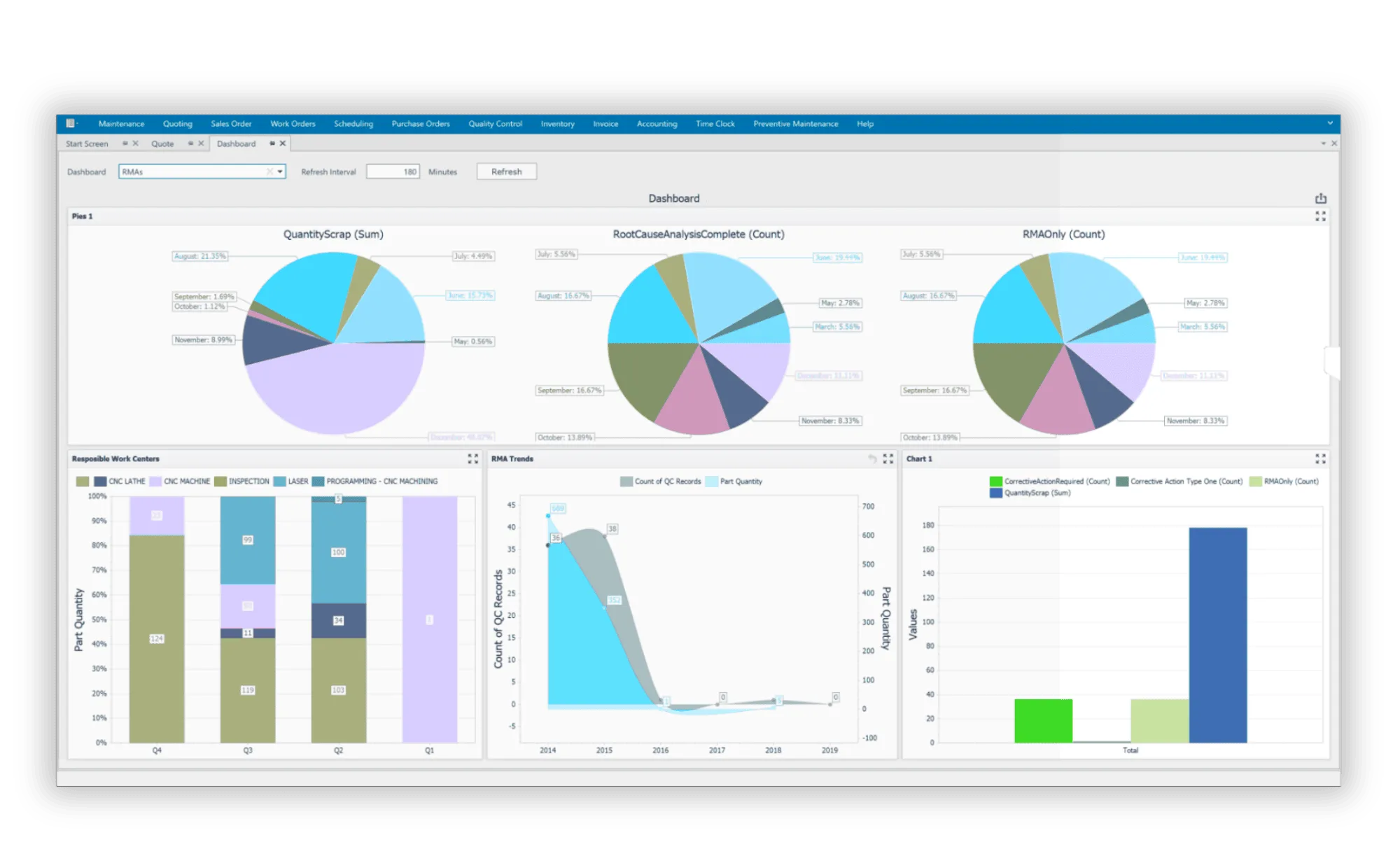Maximize the Responsible Work Centers panel
Image resolution: width=1400 pixels, height=863 pixels.
[x=473, y=459]
